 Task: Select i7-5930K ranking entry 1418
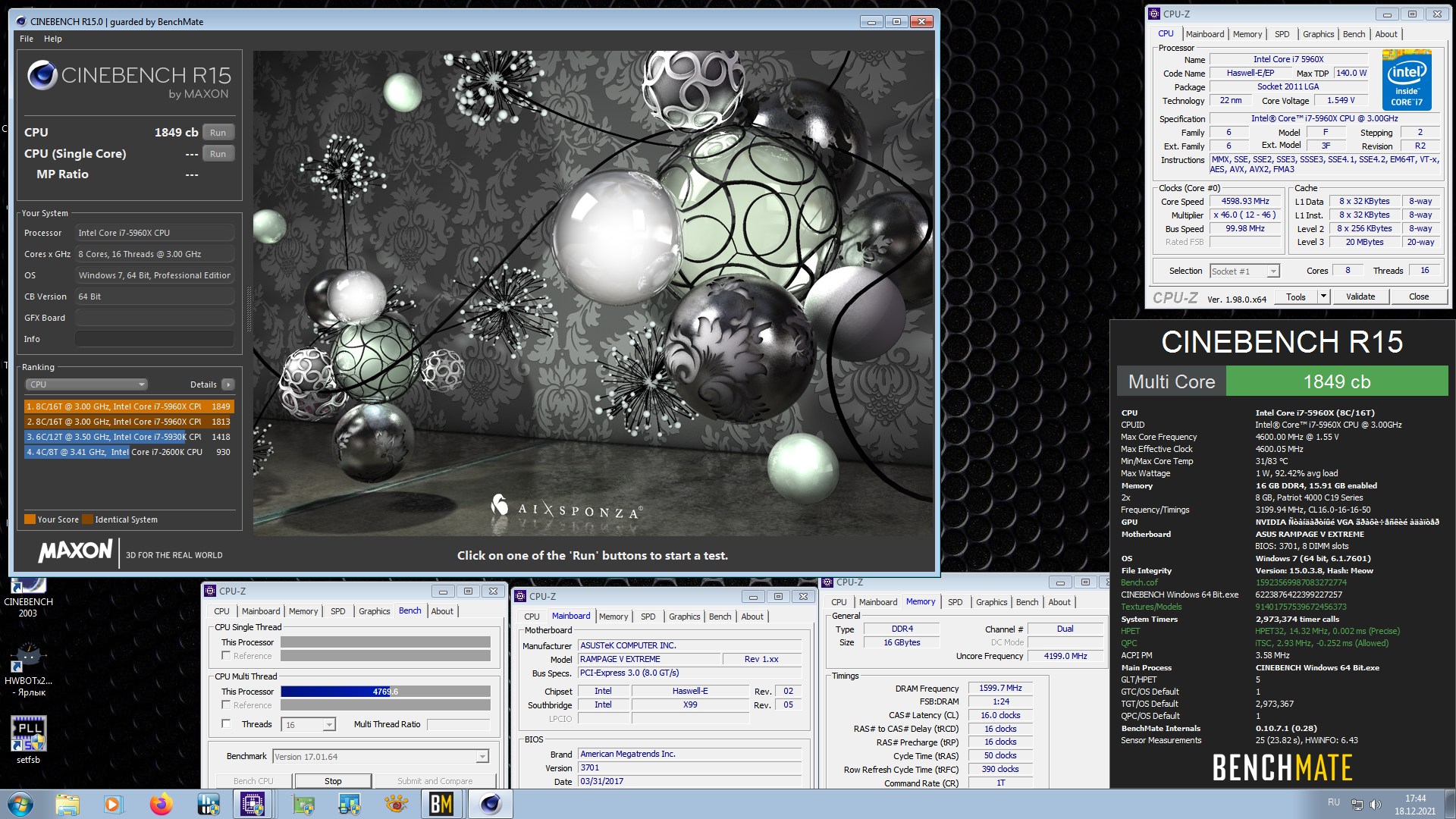[128, 437]
